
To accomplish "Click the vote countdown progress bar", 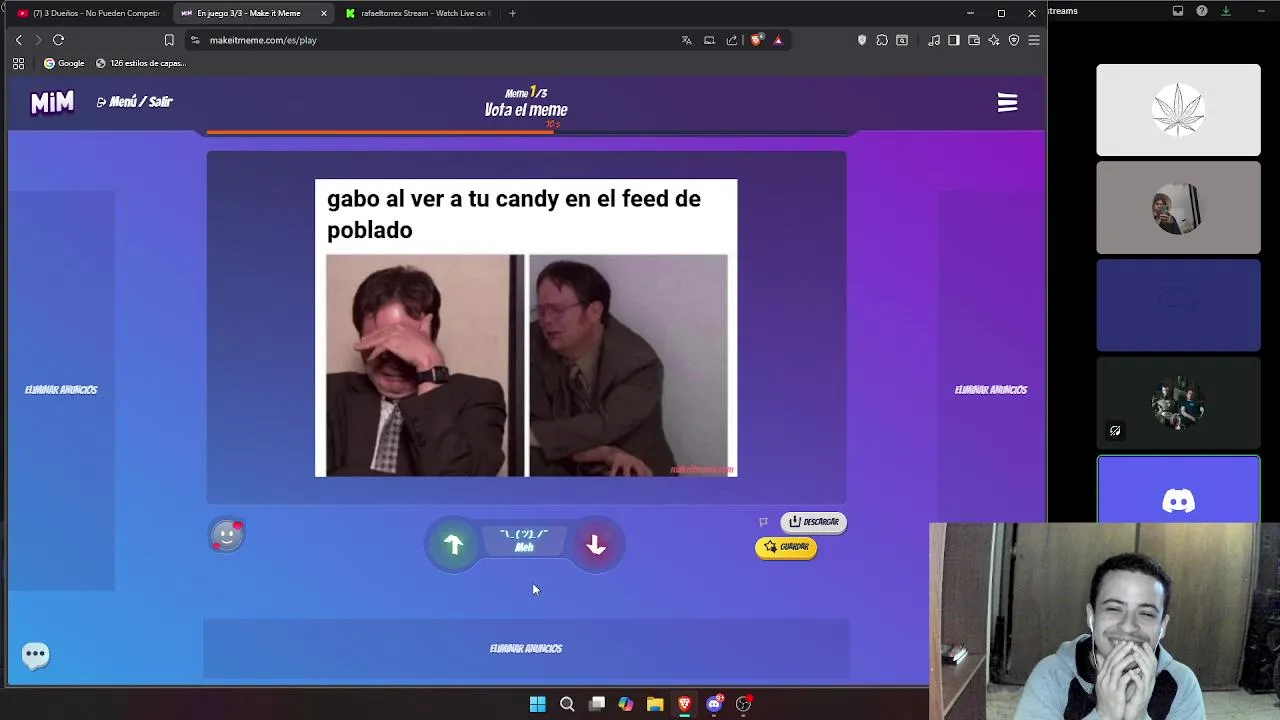I will 526,132.
